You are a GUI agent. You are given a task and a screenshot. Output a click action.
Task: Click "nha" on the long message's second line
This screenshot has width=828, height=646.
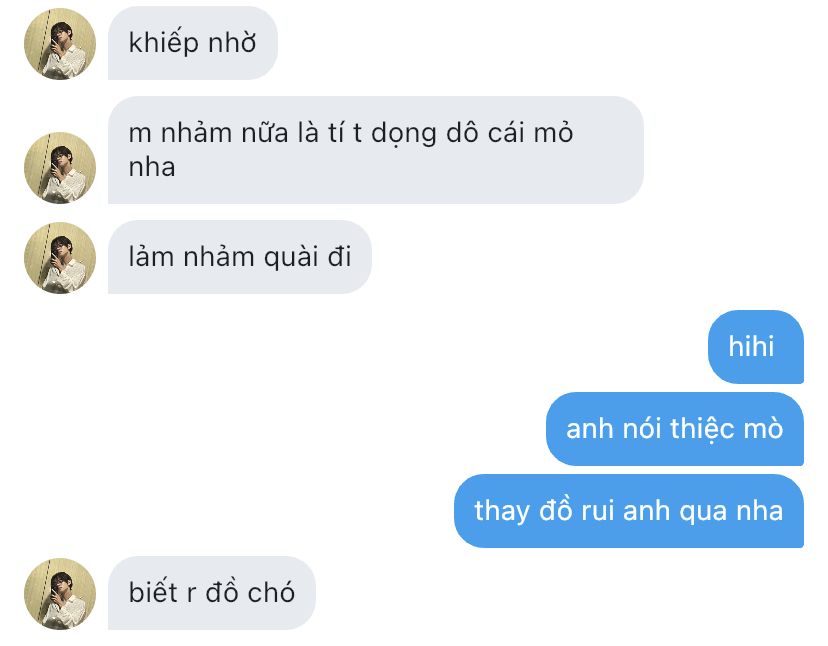coord(152,167)
